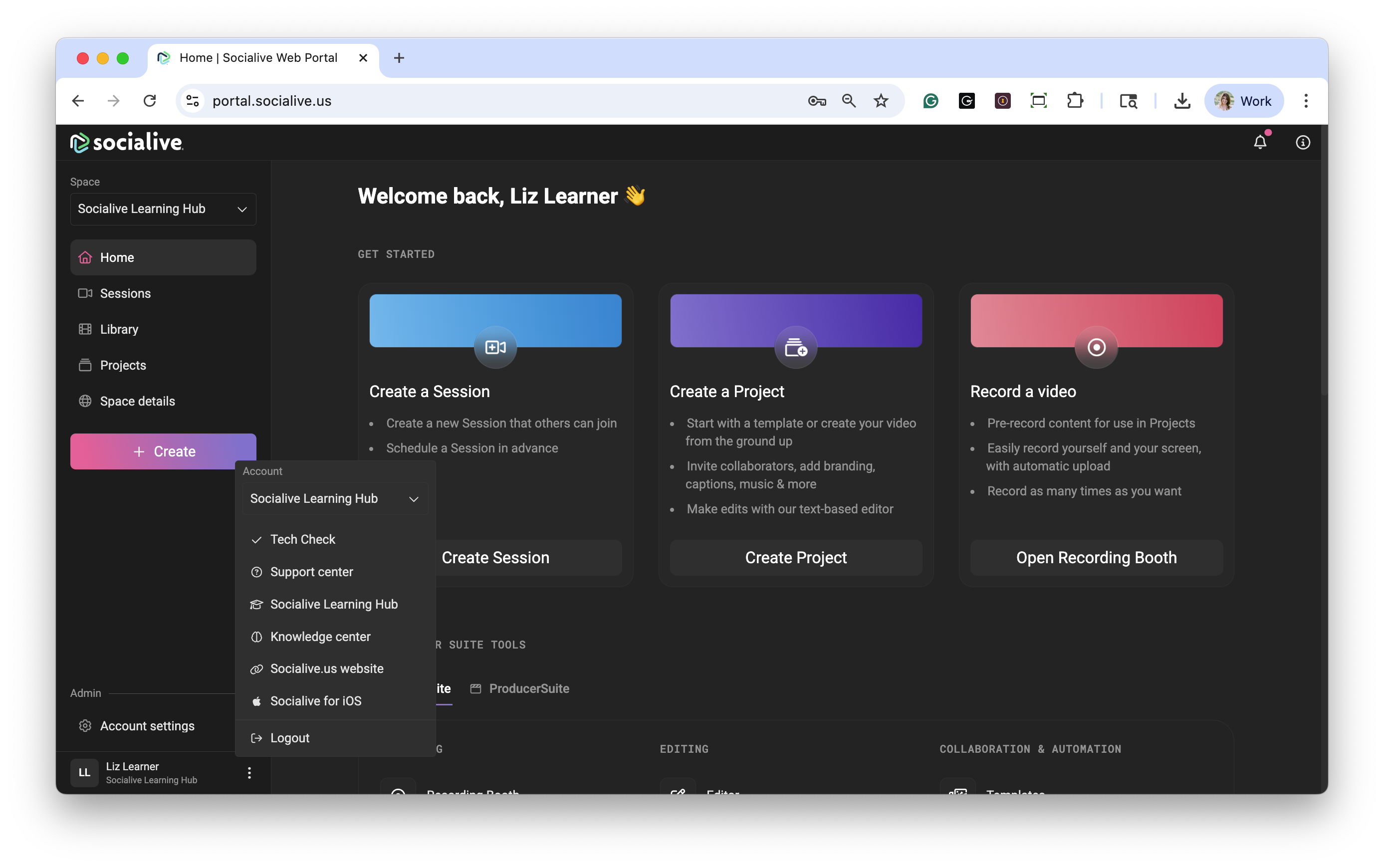The height and width of the screenshot is (868, 1384).
Task: Click the info circle icon in header
Action: point(1303,142)
